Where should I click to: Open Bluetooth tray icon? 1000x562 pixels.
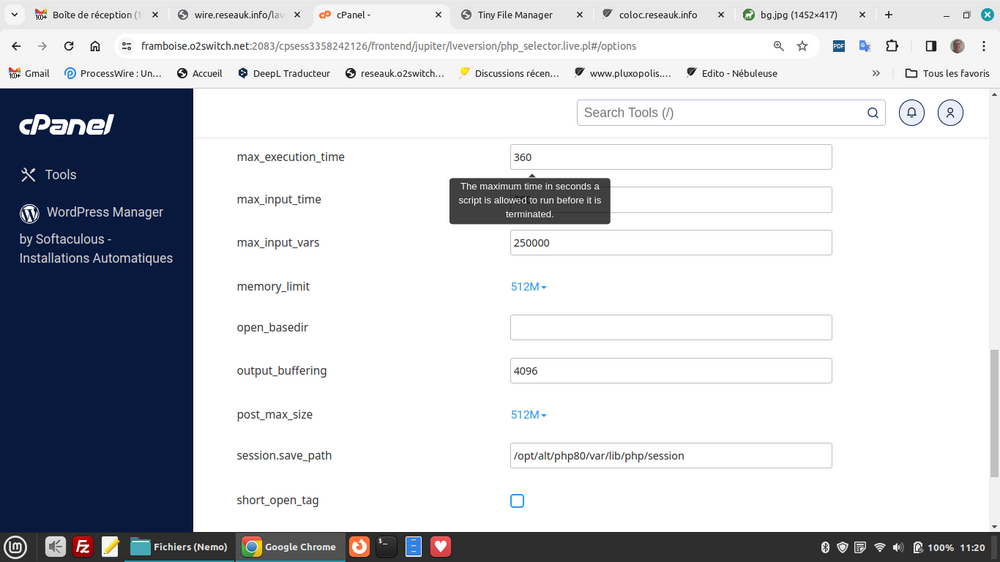pyautogui.click(x=825, y=547)
